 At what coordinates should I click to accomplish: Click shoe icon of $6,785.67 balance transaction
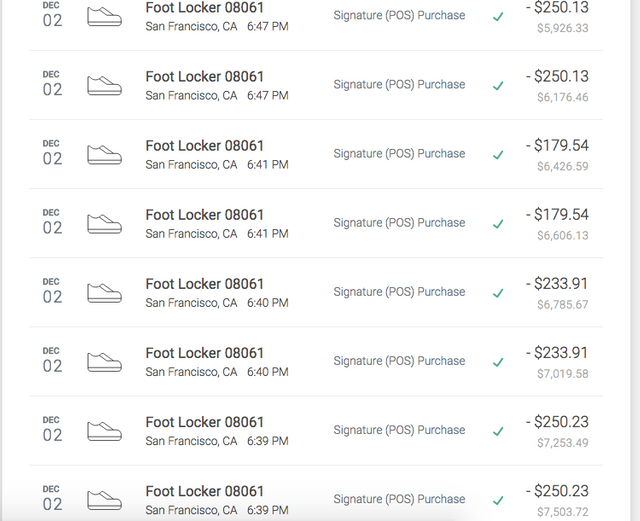click(104, 293)
